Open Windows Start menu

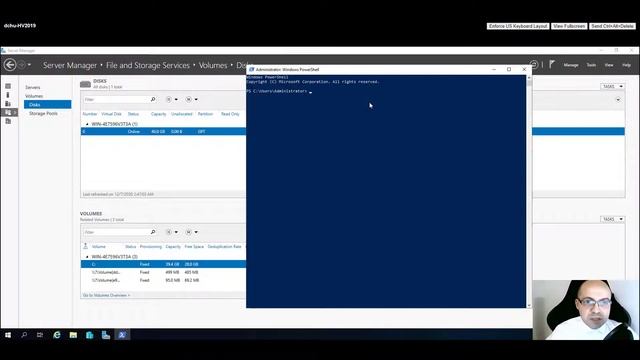(8, 335)
